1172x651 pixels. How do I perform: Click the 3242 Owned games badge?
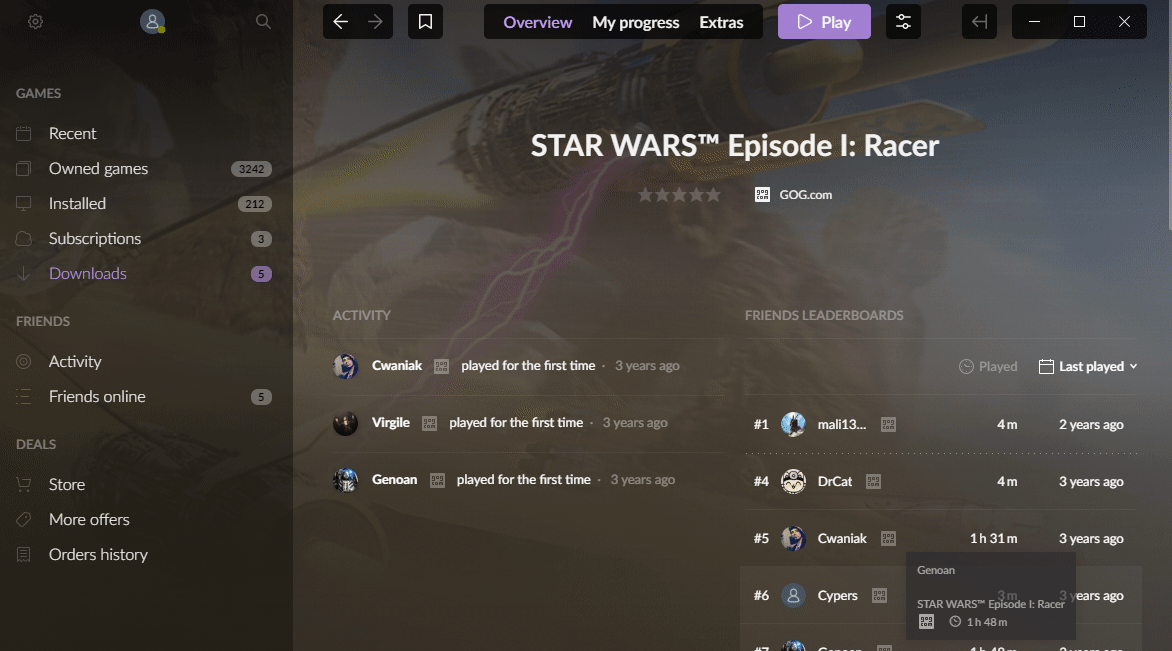coord(251,169)
